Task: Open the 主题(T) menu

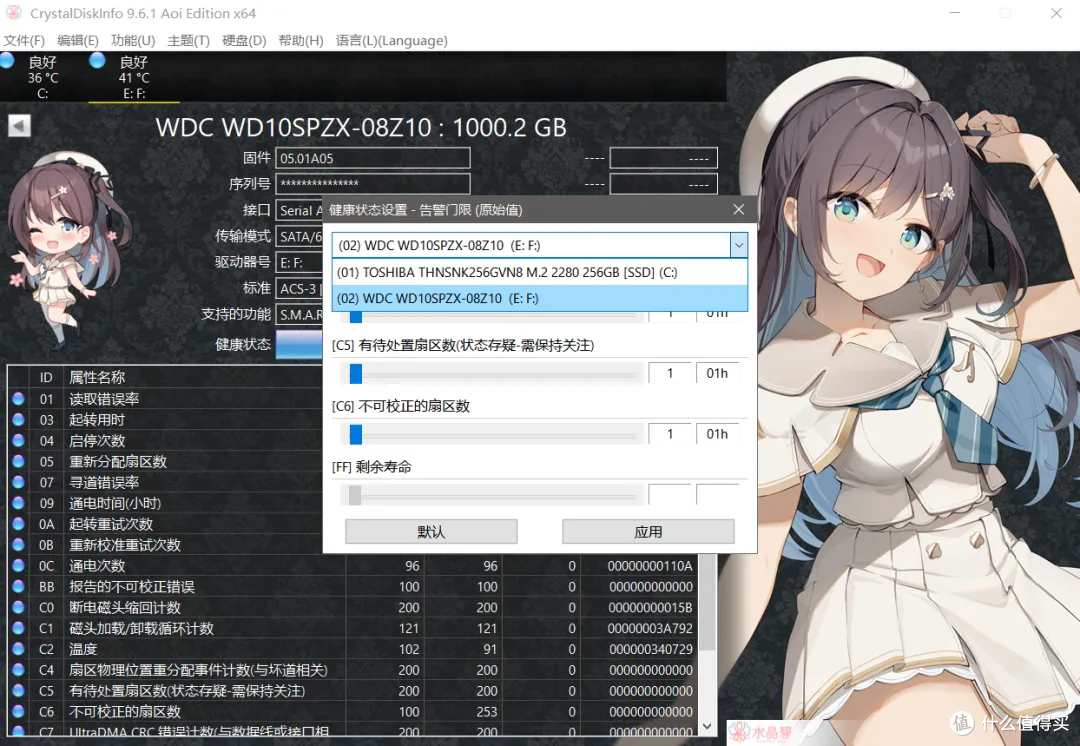Action: [188, 41]
